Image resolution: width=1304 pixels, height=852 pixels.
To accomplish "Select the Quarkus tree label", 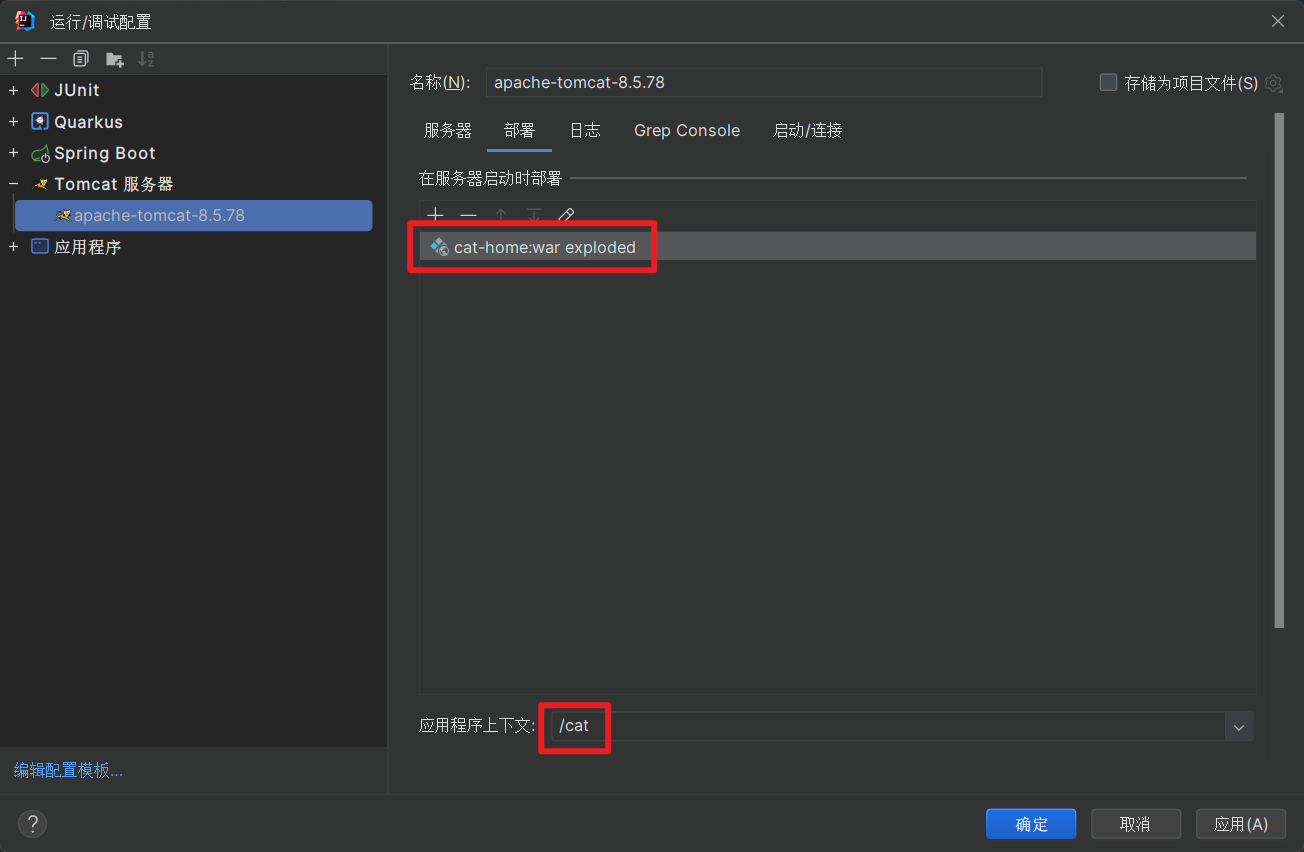I will (x=88, y=122).
